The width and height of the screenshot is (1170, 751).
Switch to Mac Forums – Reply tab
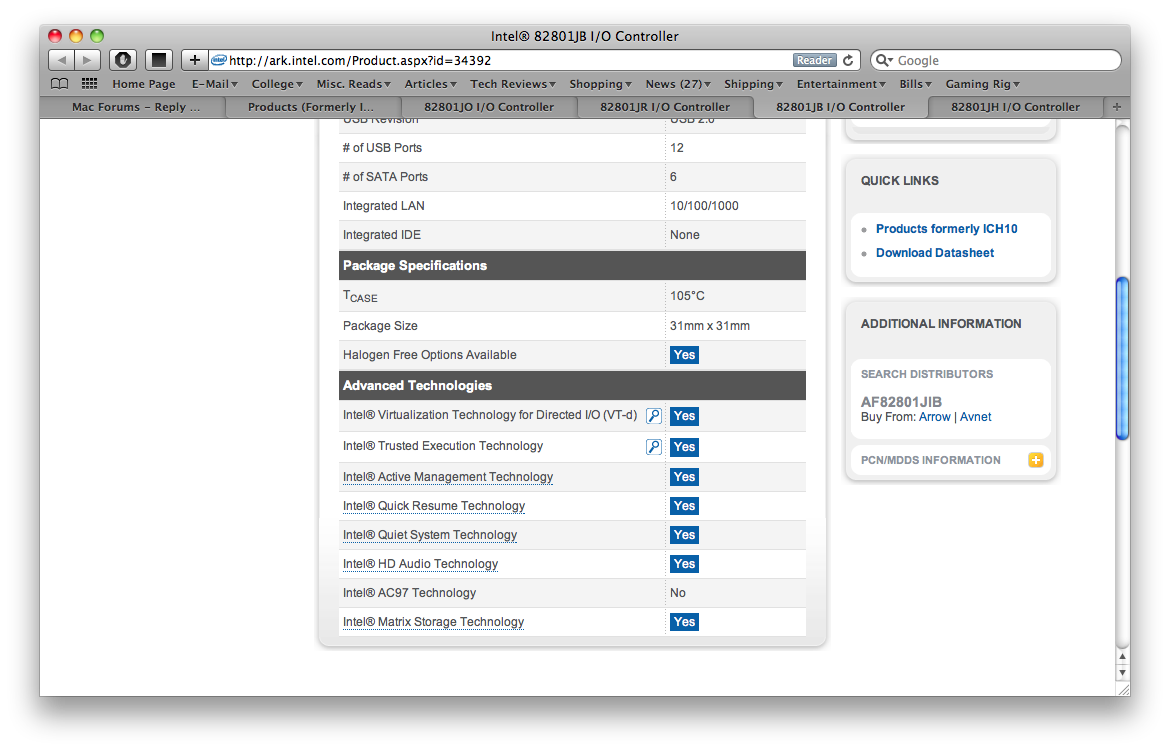(135, 107)
